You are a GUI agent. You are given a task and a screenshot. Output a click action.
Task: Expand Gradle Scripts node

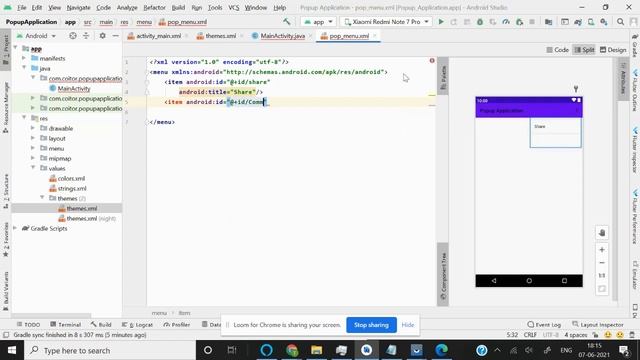coord(15,228)
